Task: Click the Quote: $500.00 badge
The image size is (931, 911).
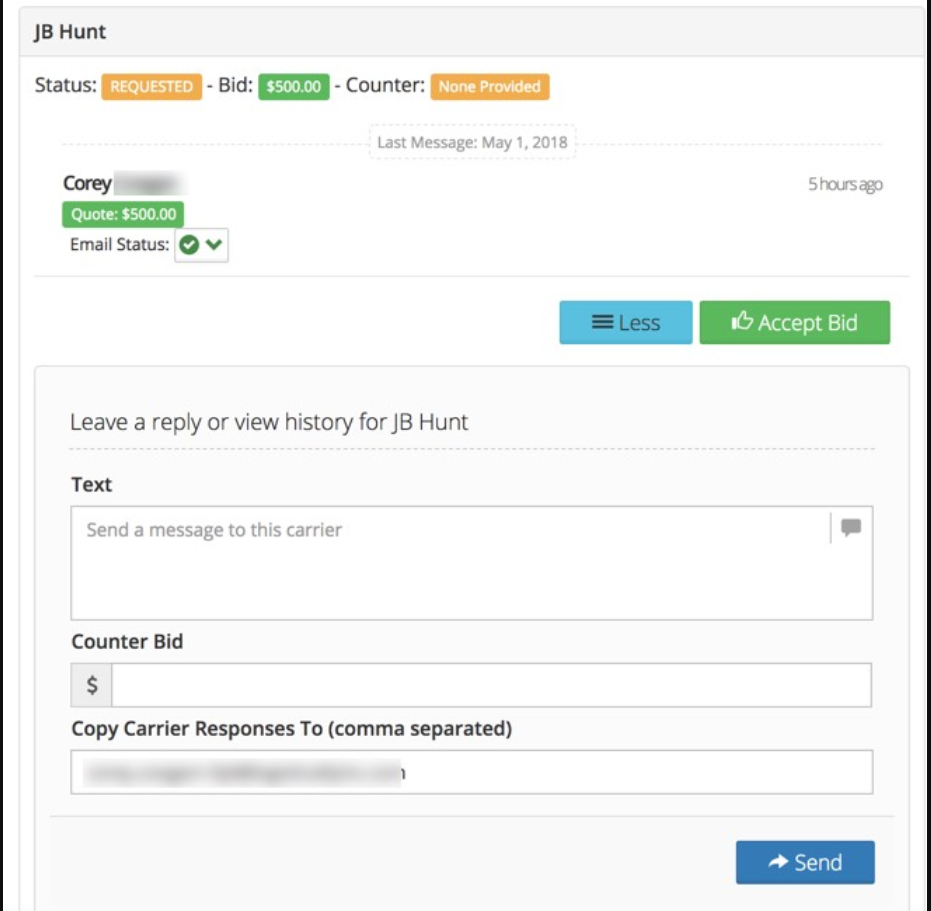Action: click(x=123, y=214)
